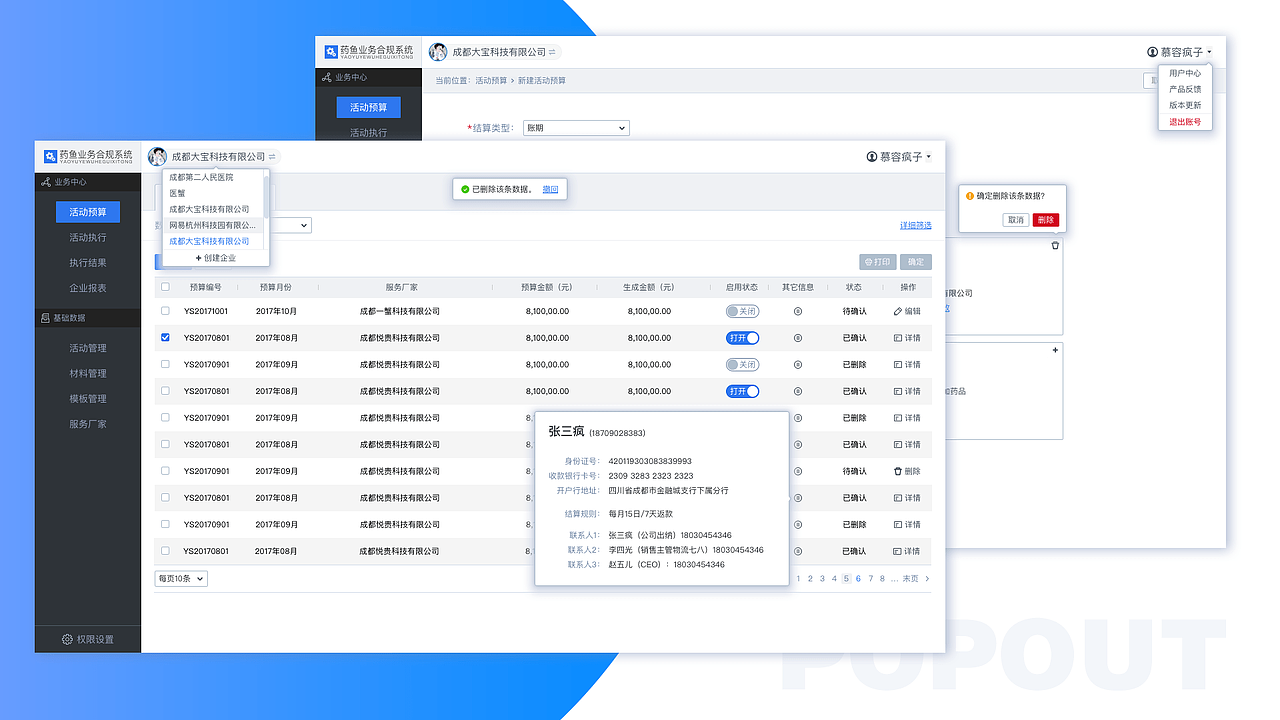Screen dimensions: 1280x720
Task: Open the 账期 settlement type dropdown
Action: tap(576, 127)
